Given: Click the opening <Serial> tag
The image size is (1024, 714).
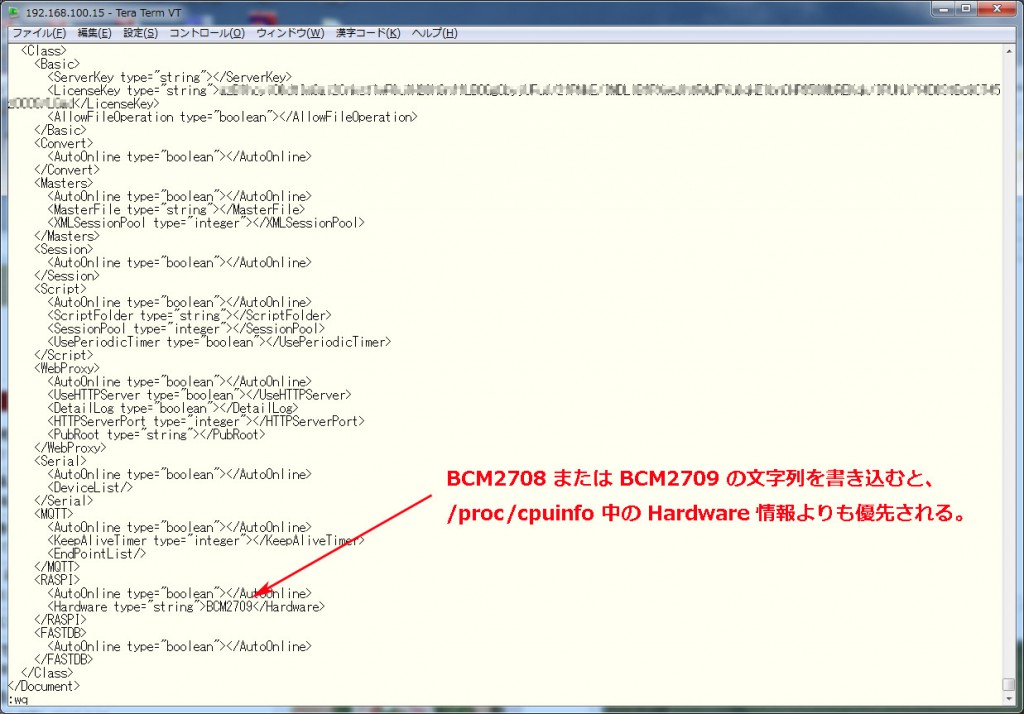Looking at the screenshot, I should (60, 461).
